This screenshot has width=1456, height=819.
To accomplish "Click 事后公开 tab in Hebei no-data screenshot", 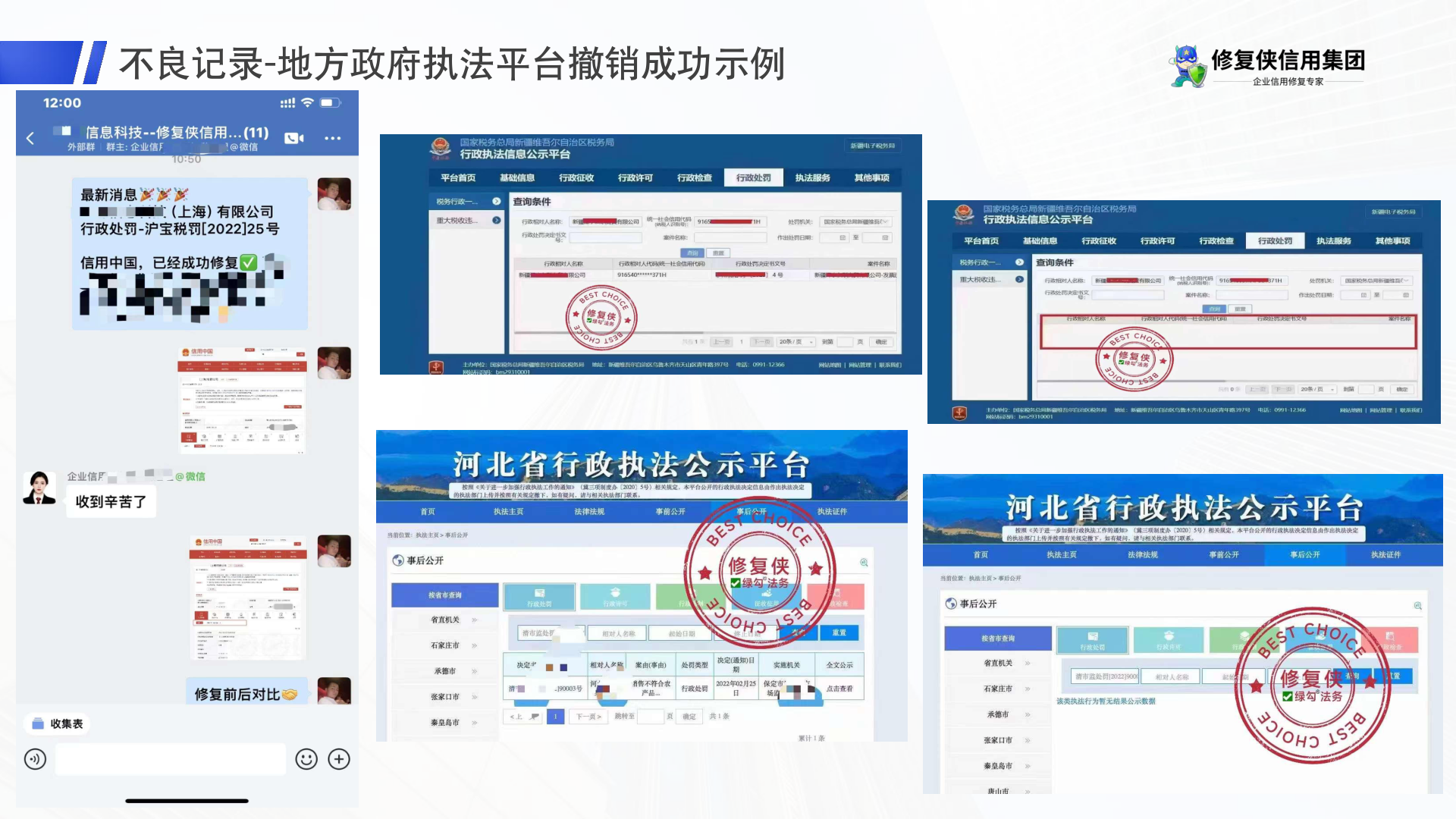I will (x=1305, y=555).
